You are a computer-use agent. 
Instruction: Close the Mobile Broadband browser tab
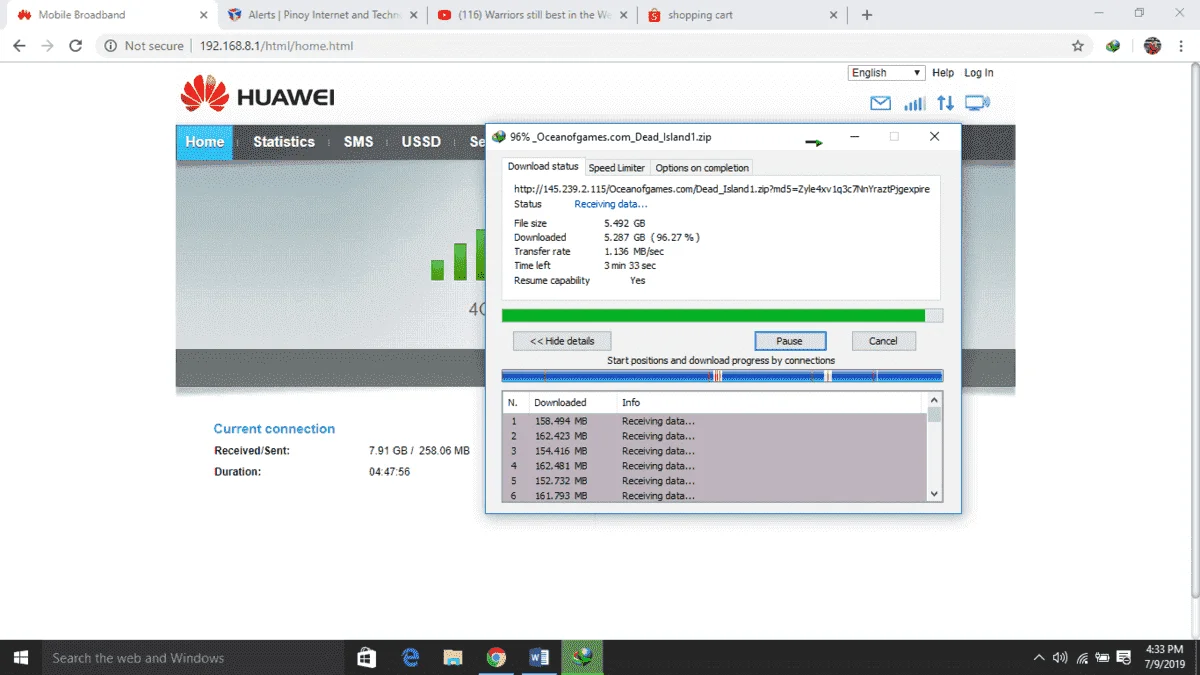(203, 15)
